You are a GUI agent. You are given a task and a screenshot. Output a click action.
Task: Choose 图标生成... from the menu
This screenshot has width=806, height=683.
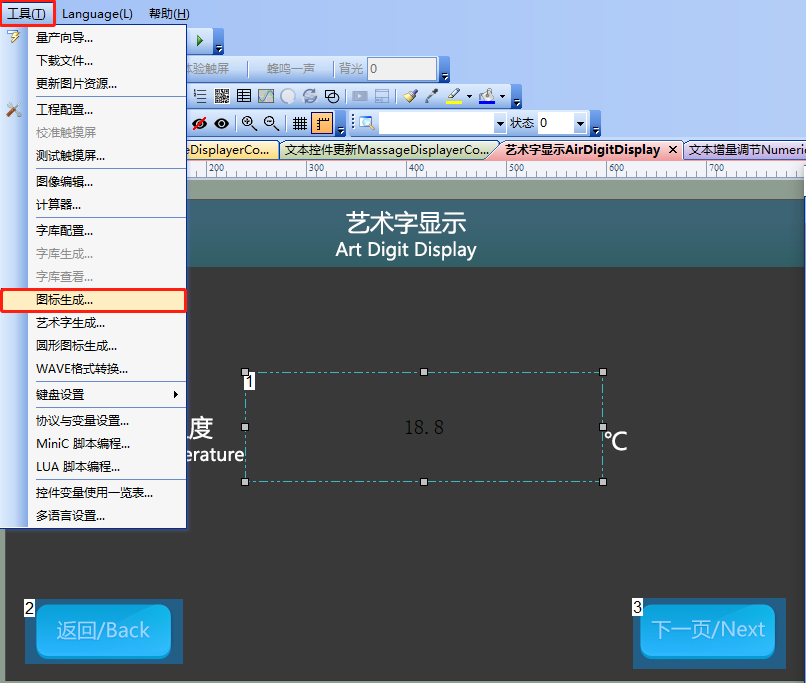pyautogui.click(x=93, y=300)
